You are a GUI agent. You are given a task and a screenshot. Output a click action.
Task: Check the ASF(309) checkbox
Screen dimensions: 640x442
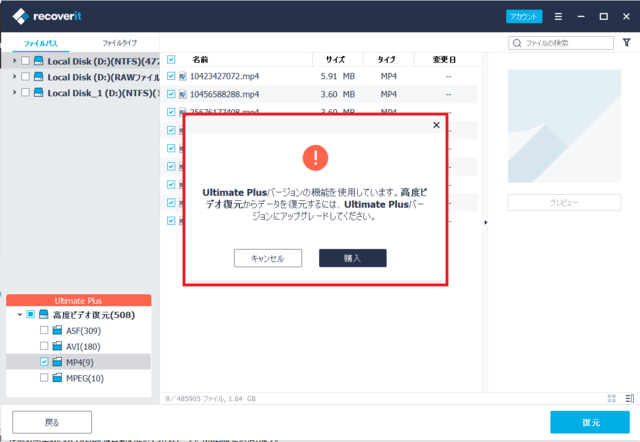coord(44,330)
